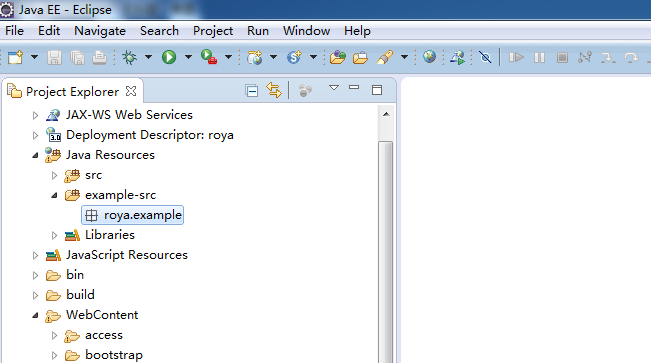
Task: Open the Web Browser globe icon
Action: [429, 57]
